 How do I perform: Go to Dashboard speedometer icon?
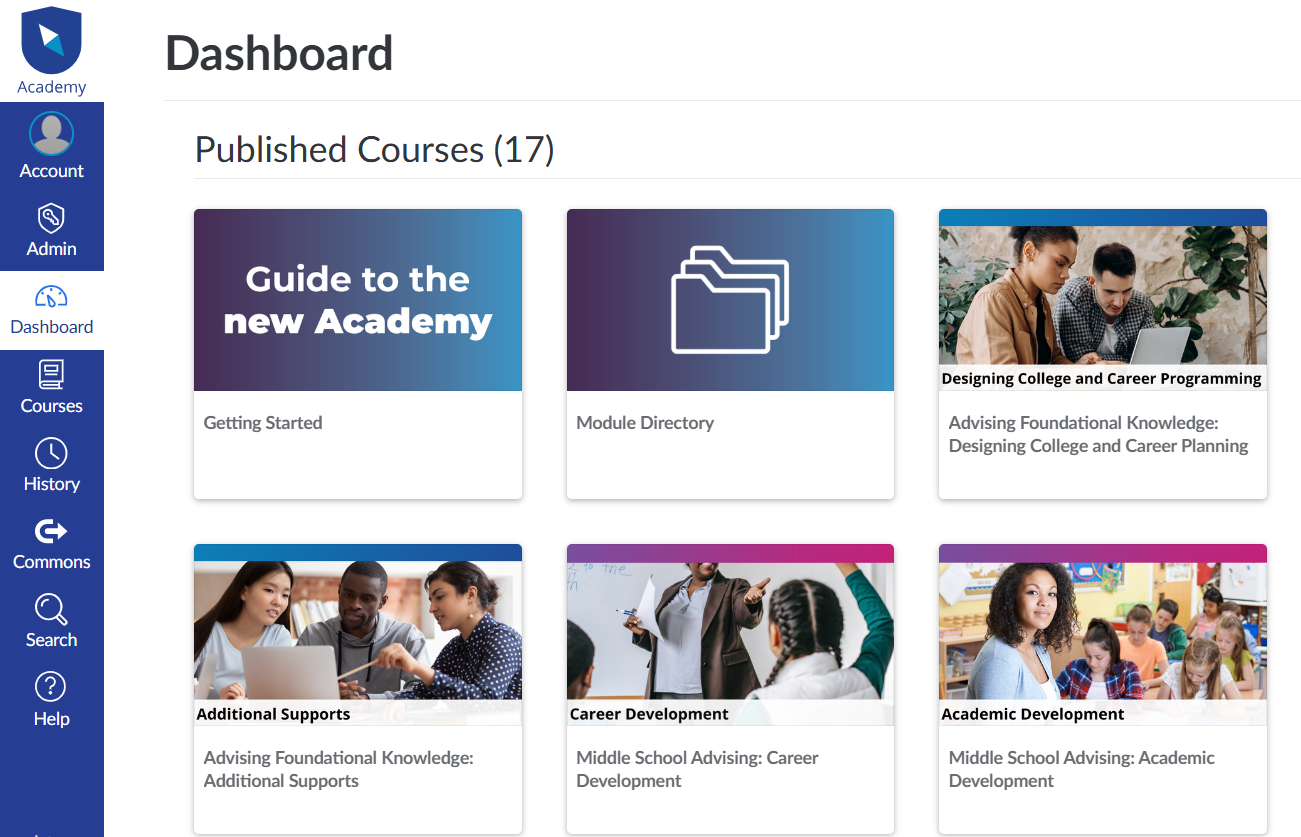point(51,297)
